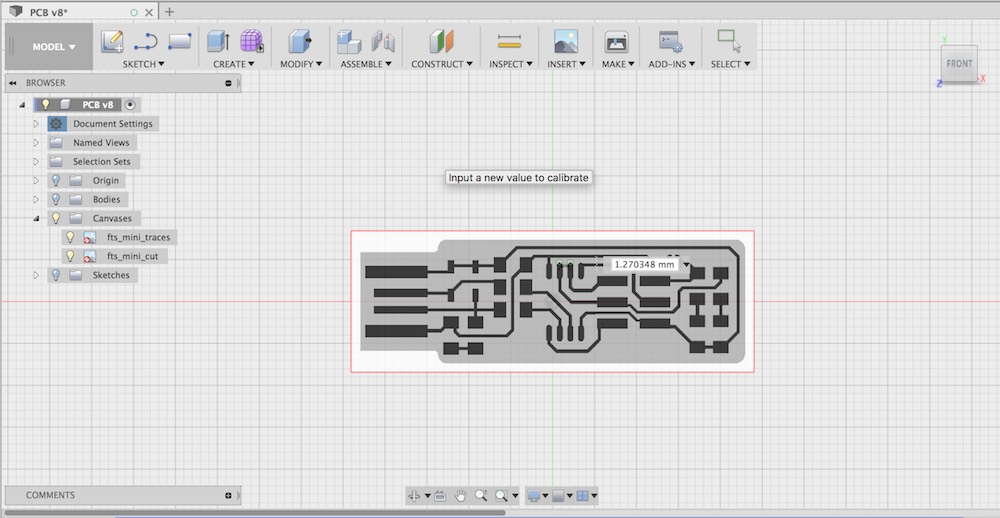Click the FRONT face of view cube

coord(959,64)
